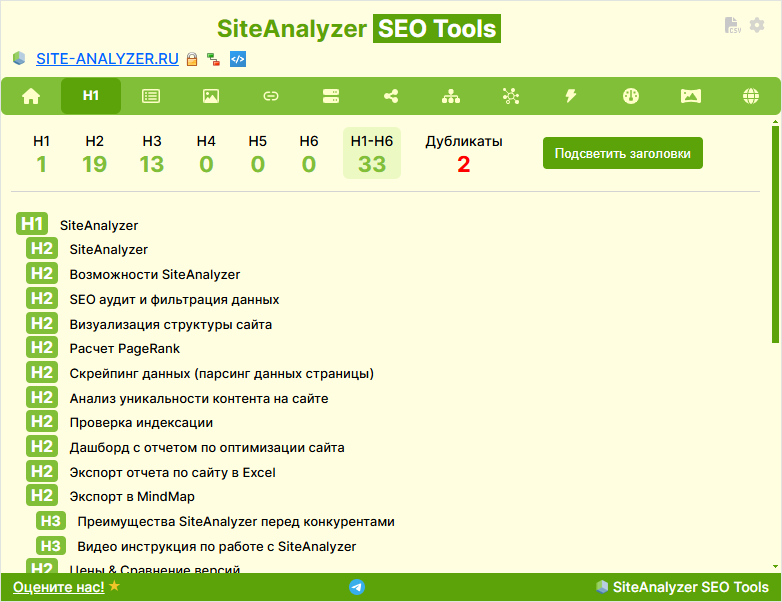Open the sitemap structure tab icon

pyautogui.click(x=451, y=96)
